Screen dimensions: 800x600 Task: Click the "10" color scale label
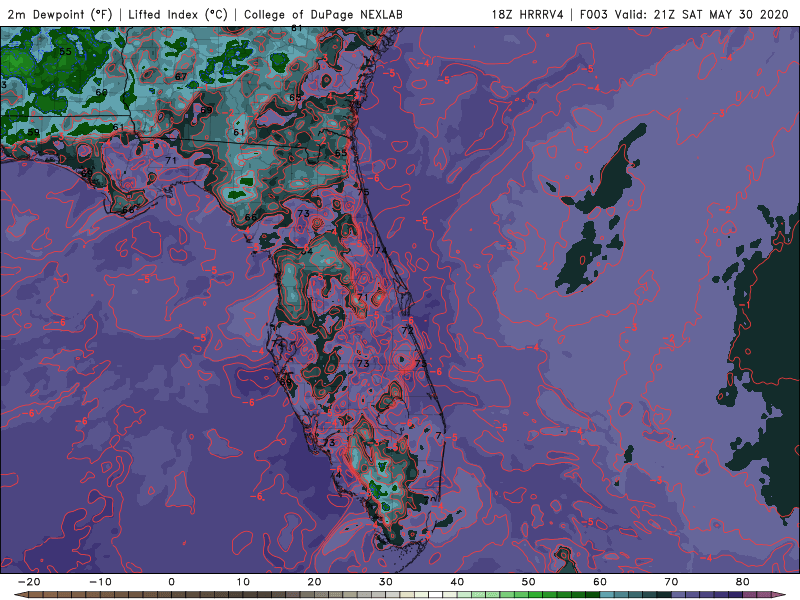243,582
